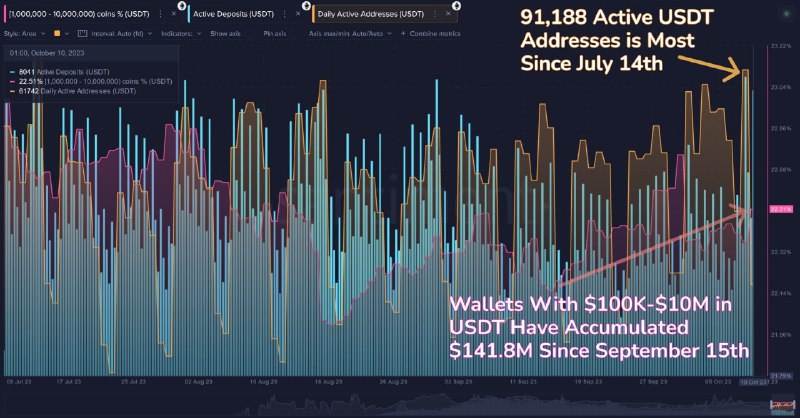
Task: Click the 09 Jul 23 date label
Action: pyautogui.click(x=19, y=382)
